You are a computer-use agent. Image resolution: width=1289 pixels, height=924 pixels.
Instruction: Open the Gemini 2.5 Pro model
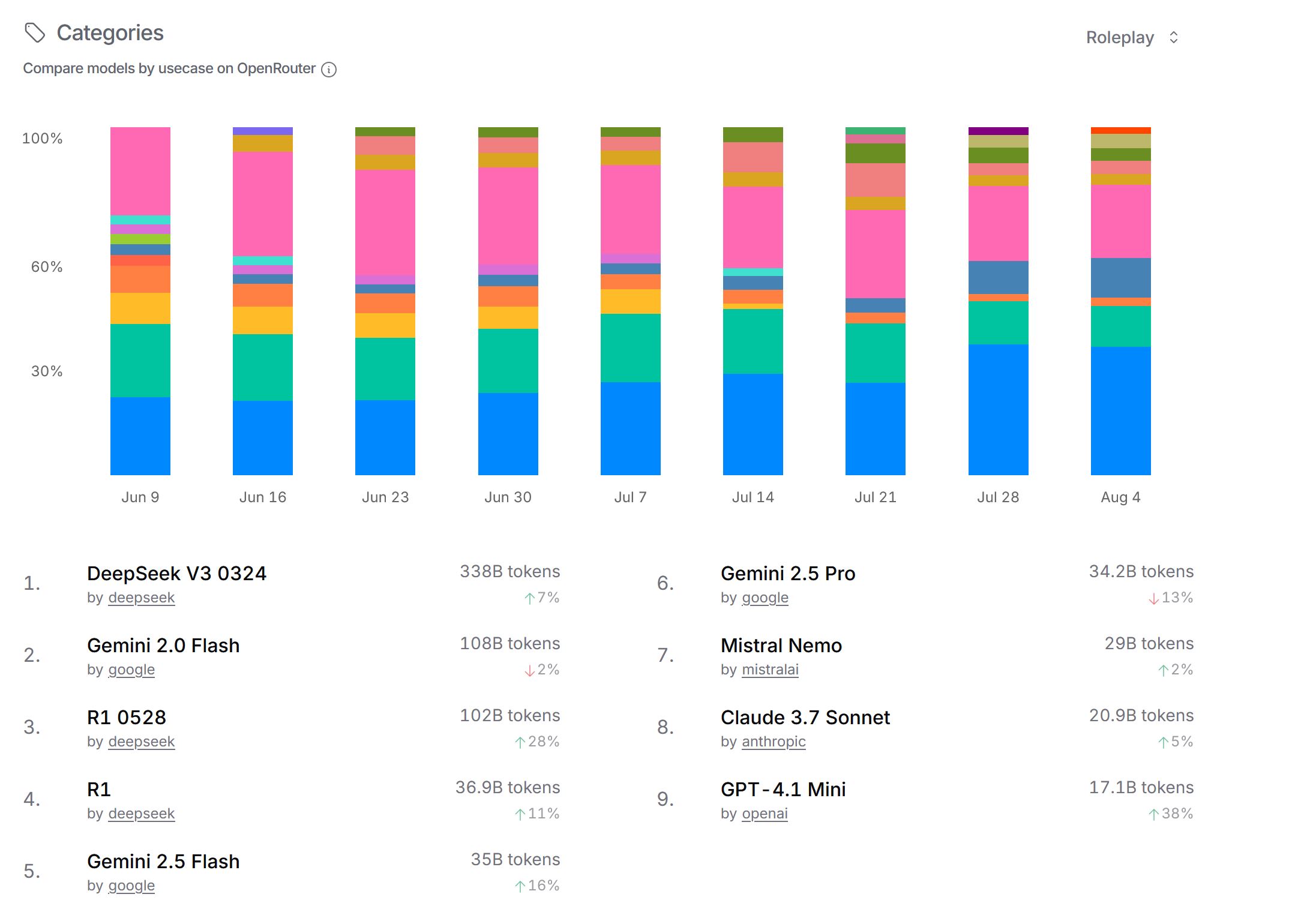click(788, 574)
